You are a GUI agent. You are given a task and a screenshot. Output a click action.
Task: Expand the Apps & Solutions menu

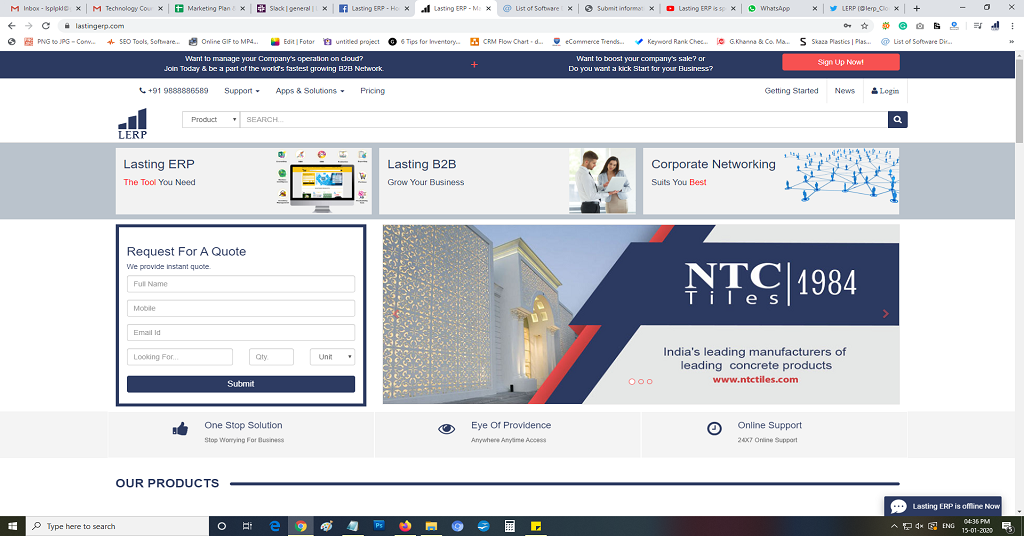pos(309,91)
